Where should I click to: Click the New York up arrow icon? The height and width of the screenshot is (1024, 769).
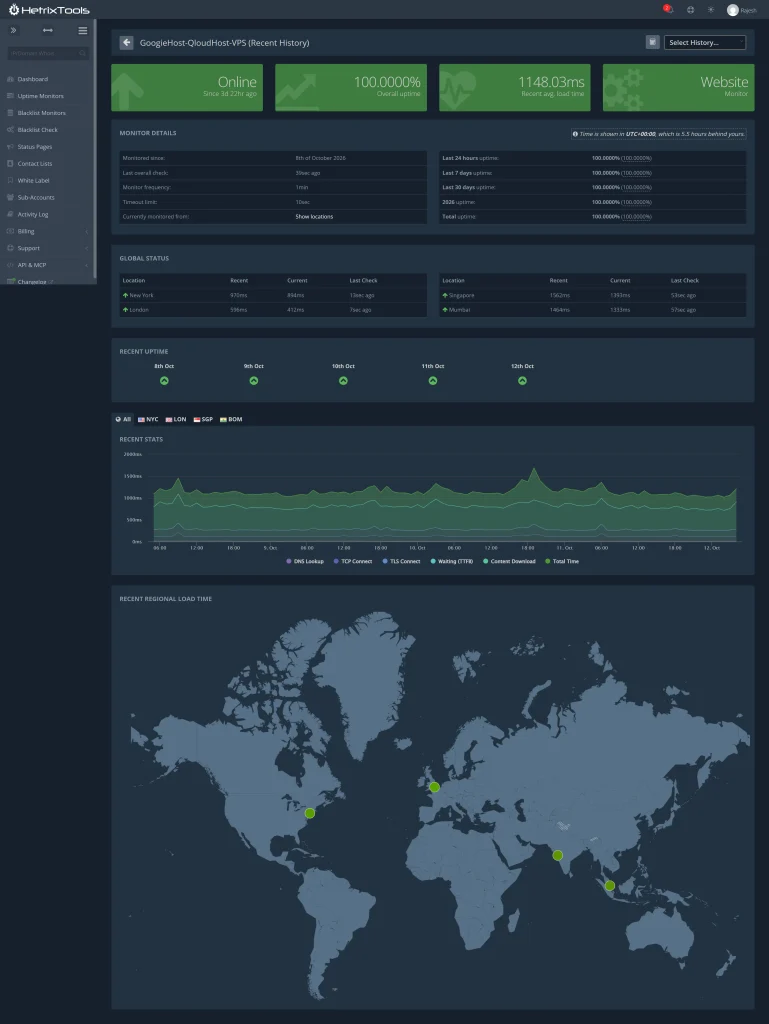(125, 295)
